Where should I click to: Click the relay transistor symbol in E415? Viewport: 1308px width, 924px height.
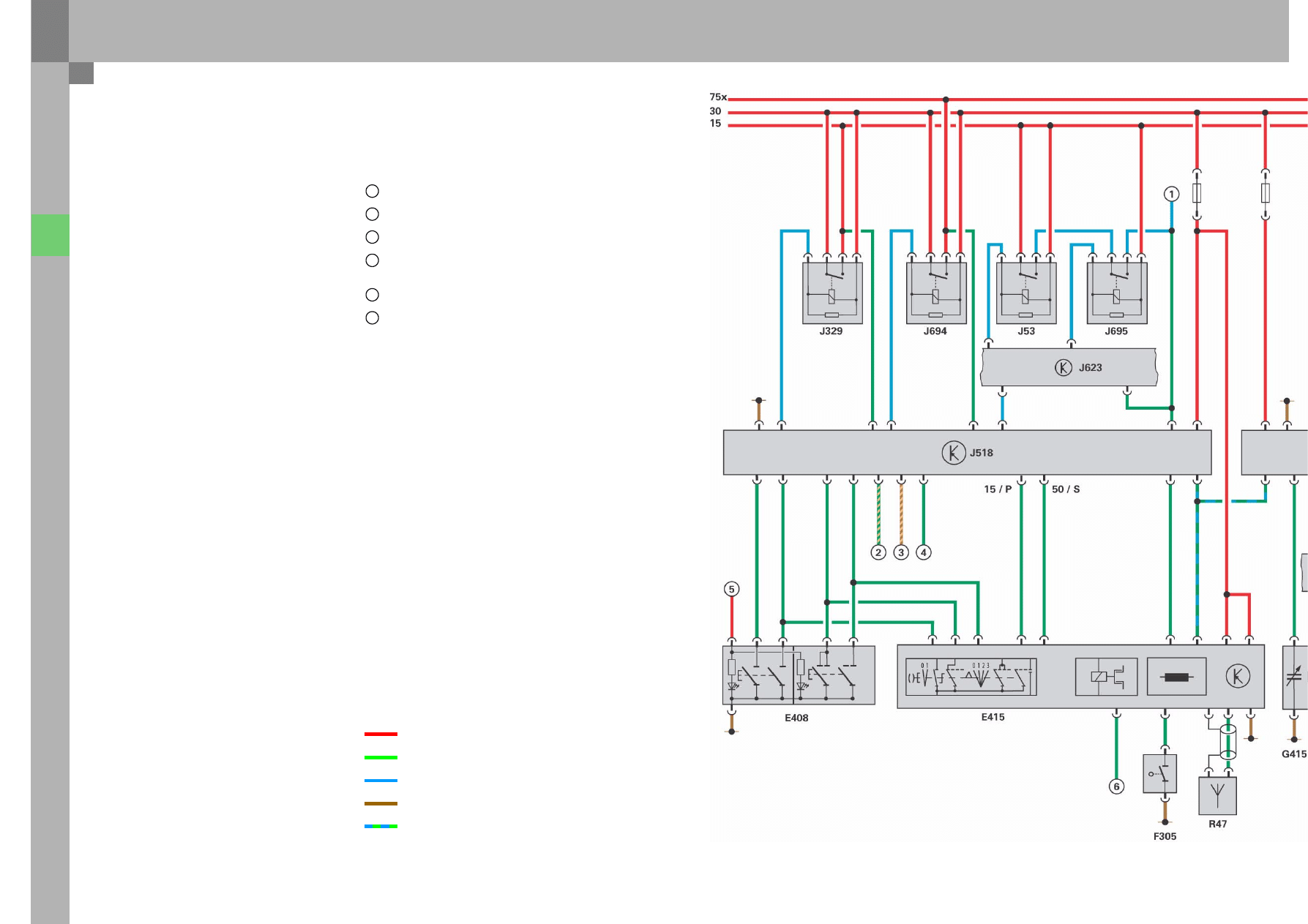(1106, 677)
